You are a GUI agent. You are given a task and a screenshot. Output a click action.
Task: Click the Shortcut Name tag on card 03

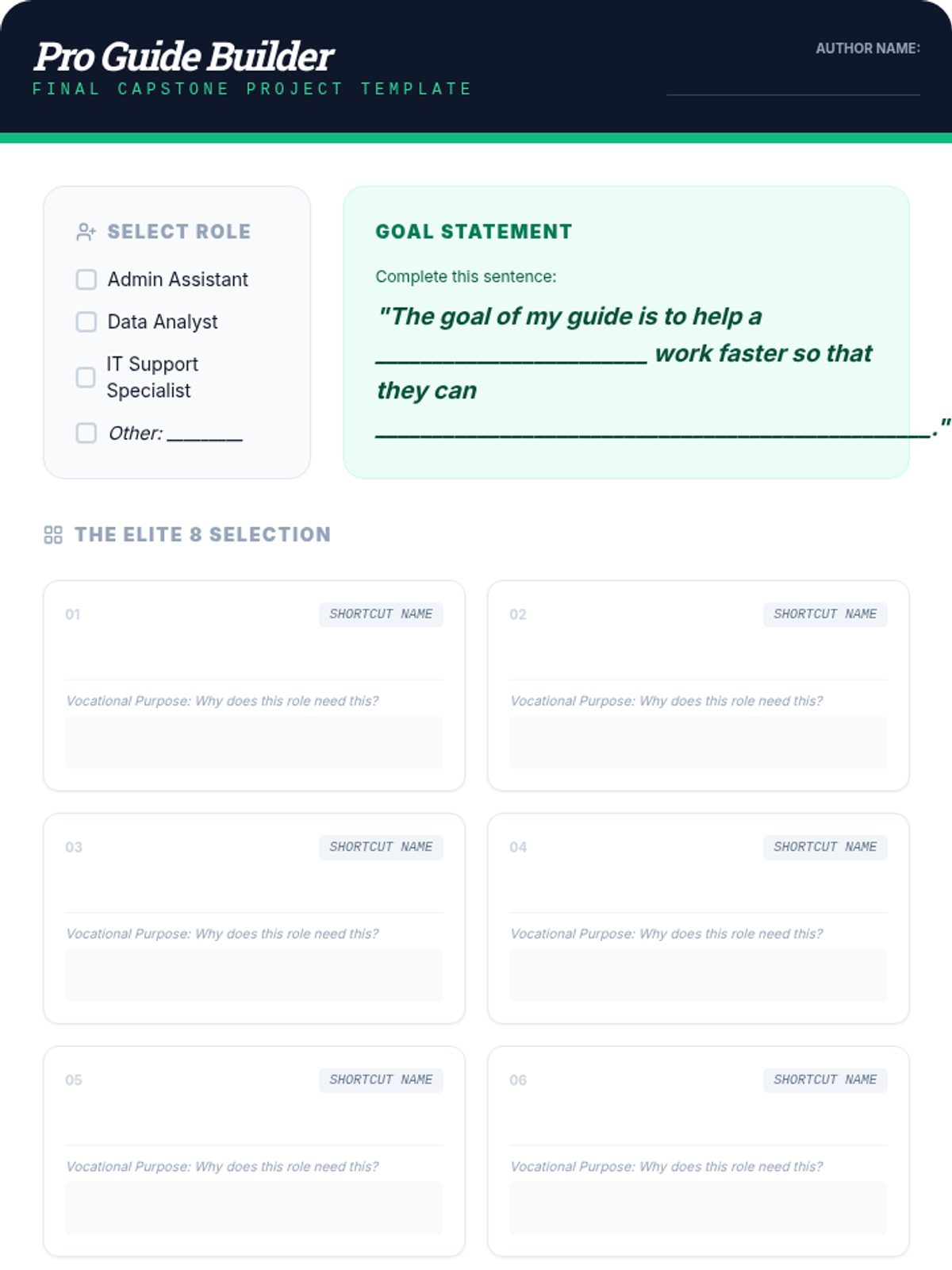tap(381, 847)
